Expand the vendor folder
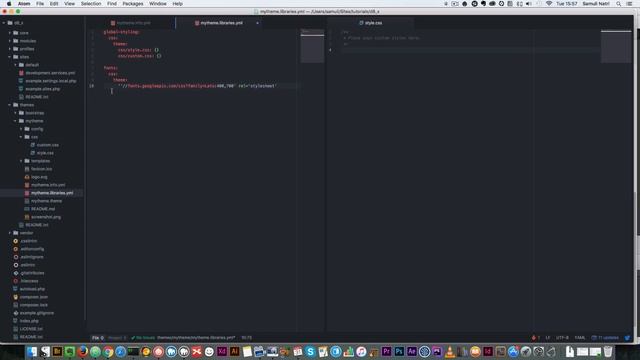This screenshot has height=360, width=640. 26,233
